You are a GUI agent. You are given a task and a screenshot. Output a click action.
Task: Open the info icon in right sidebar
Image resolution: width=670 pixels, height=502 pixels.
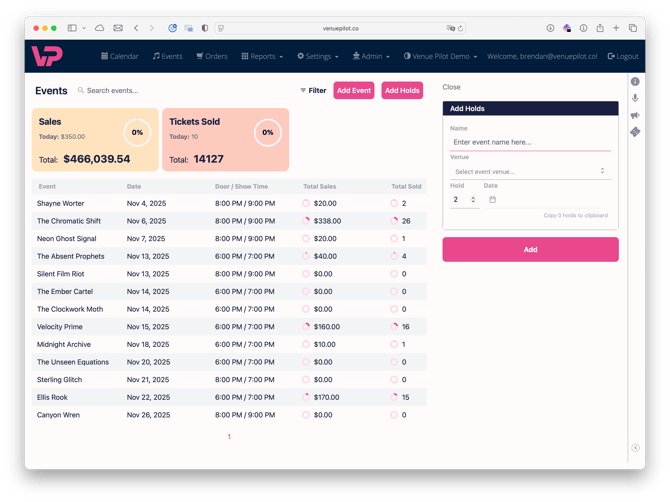click(635, 82)
